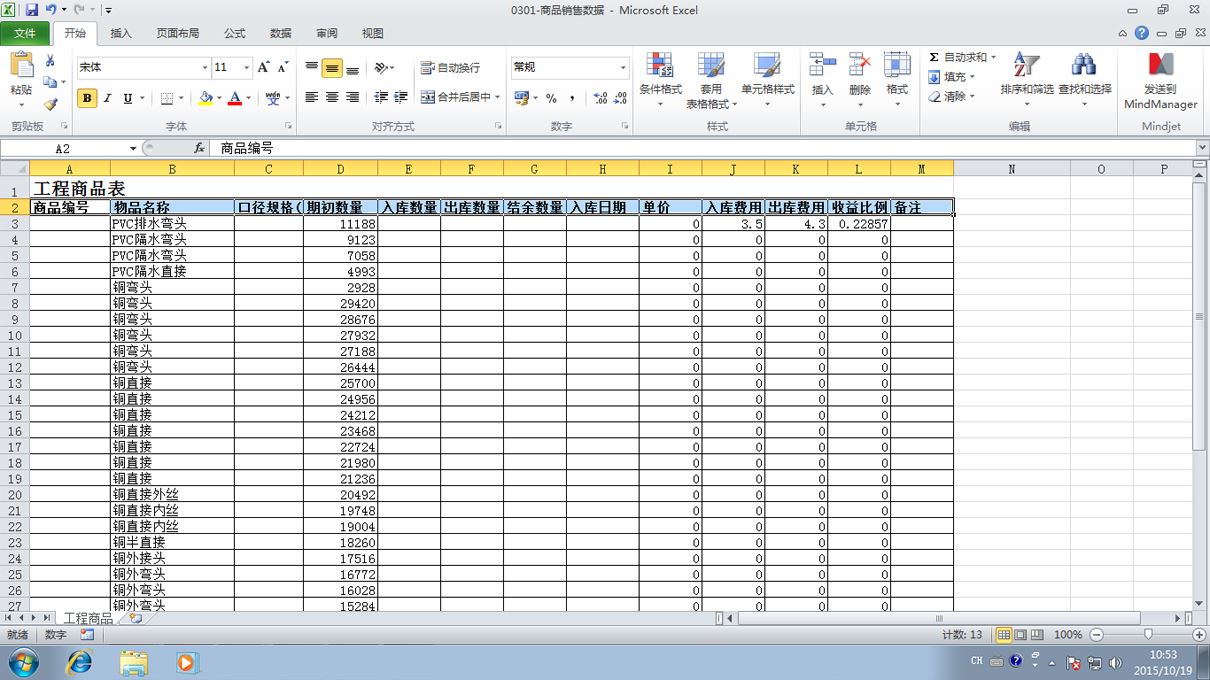Decrease font size with the small A icon
The width and height of the screenshot is (1210, 680).
coord(283,67)
